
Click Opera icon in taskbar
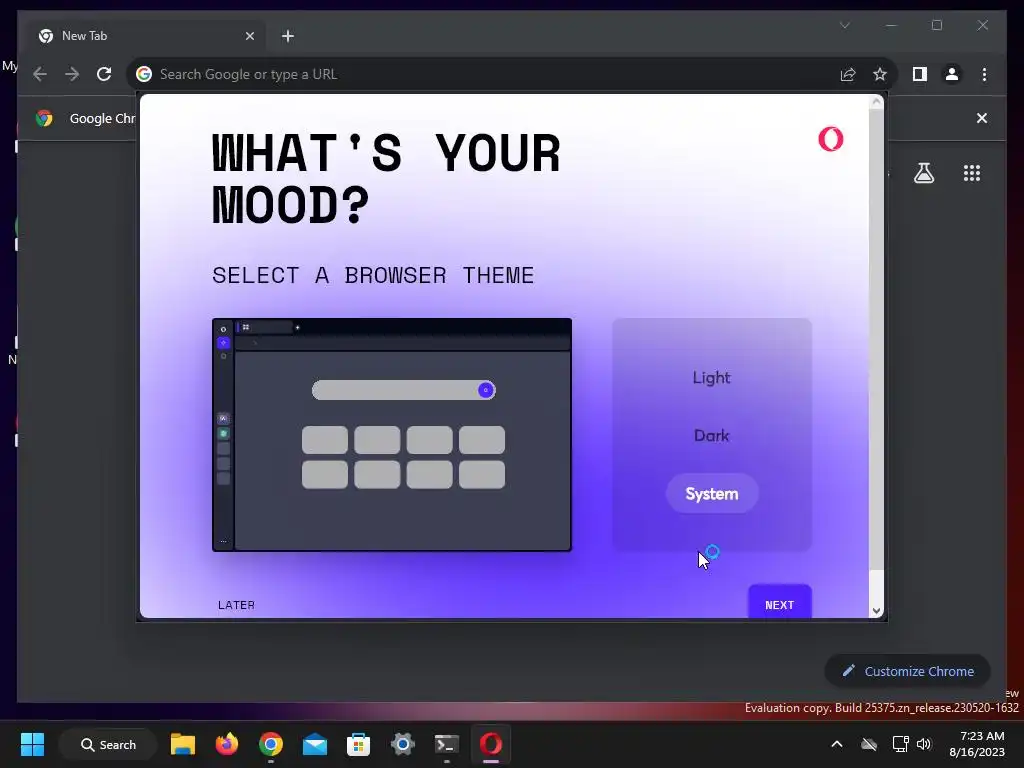click(490, 744)
